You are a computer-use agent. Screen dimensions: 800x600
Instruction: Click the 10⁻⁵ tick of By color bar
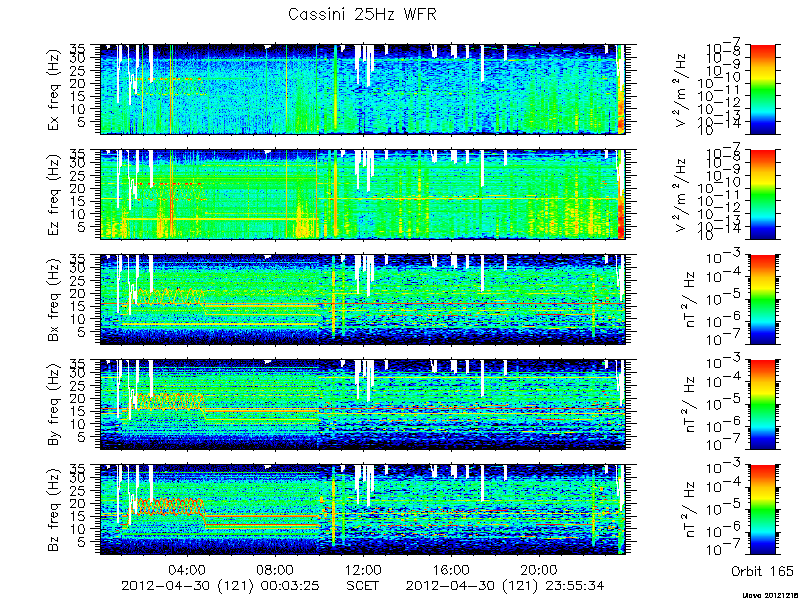[x=724, y=403]
